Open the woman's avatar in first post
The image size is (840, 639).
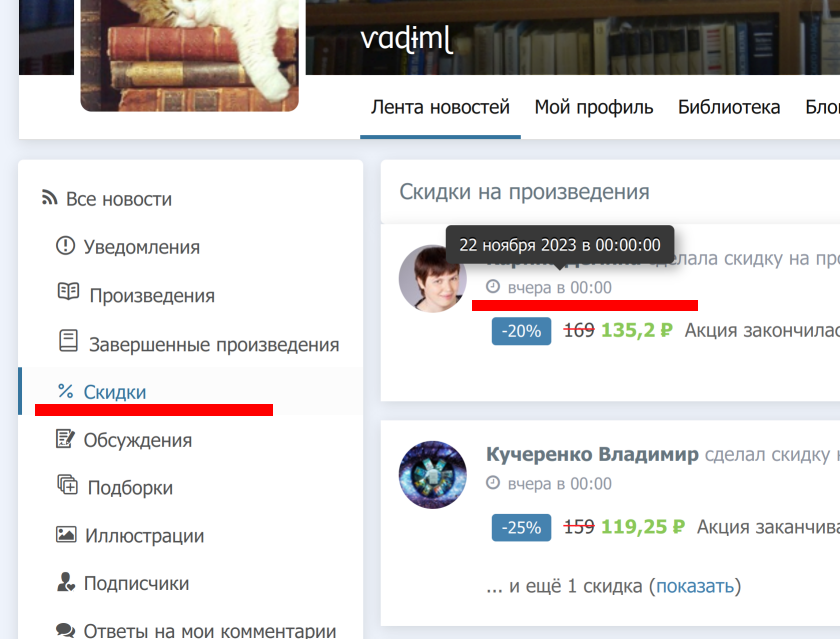pos(432,279)
